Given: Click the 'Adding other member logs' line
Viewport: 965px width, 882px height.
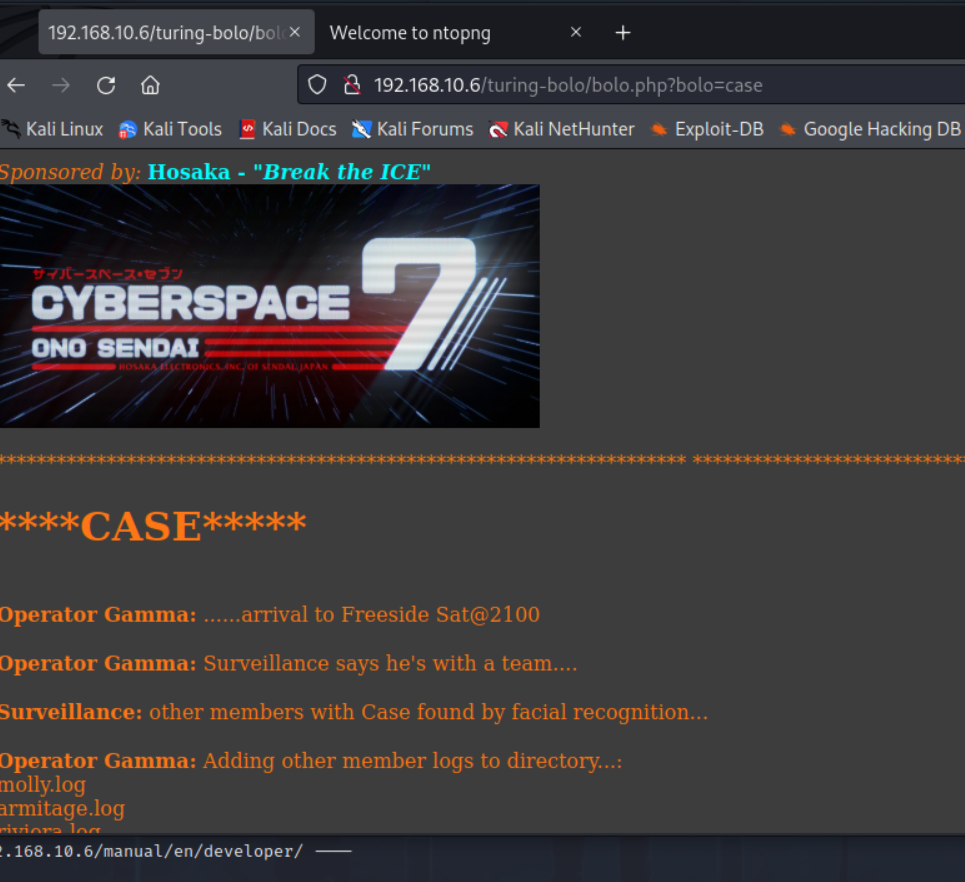Looking at the screenshot, I should (311, 761).
